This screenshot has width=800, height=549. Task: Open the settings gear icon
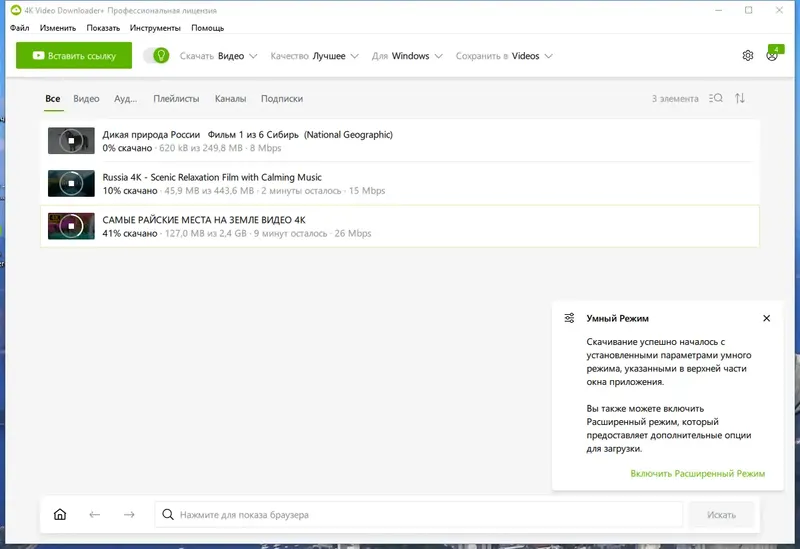pos(747,56)
